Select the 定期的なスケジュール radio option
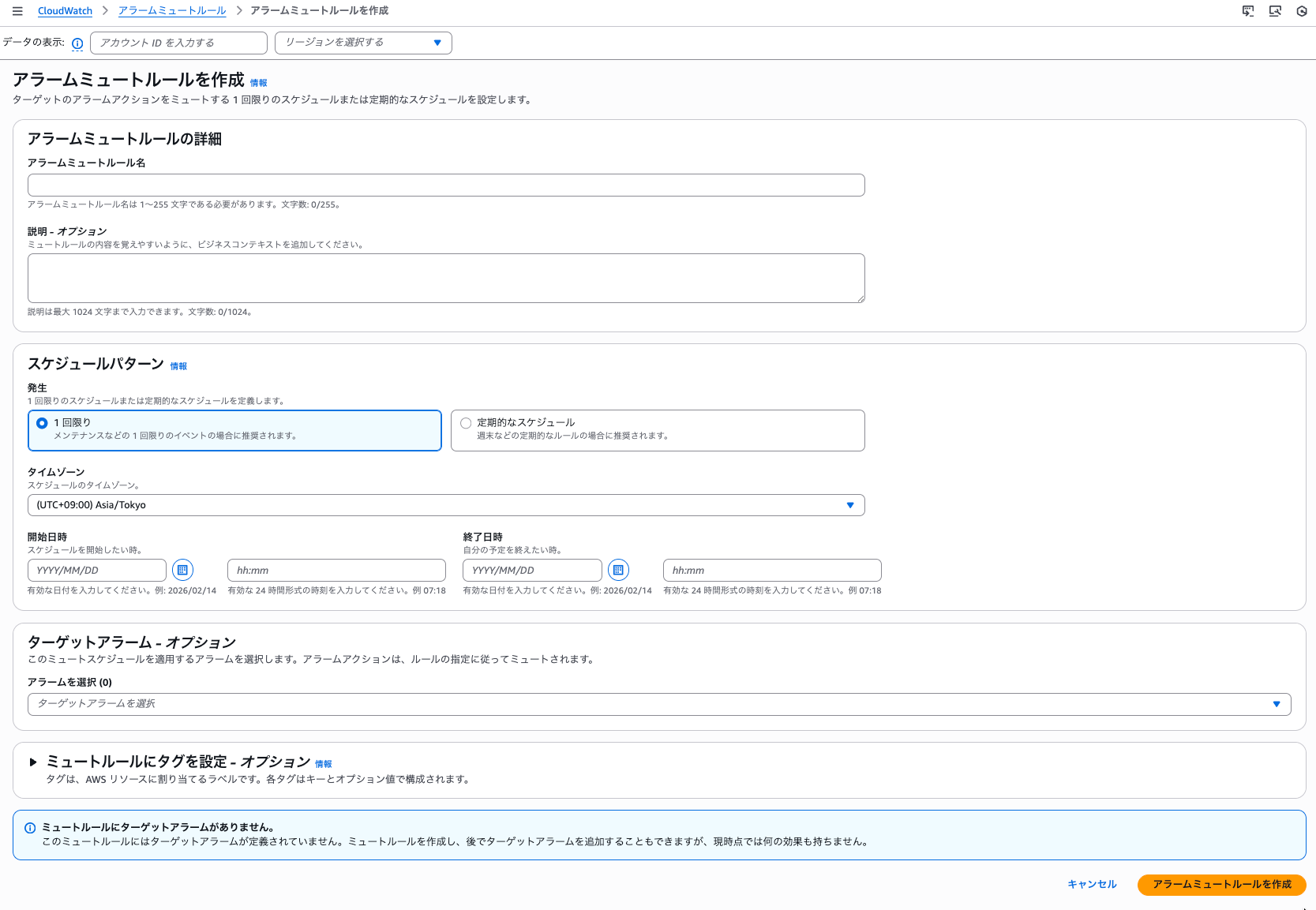 coord(466,423)
